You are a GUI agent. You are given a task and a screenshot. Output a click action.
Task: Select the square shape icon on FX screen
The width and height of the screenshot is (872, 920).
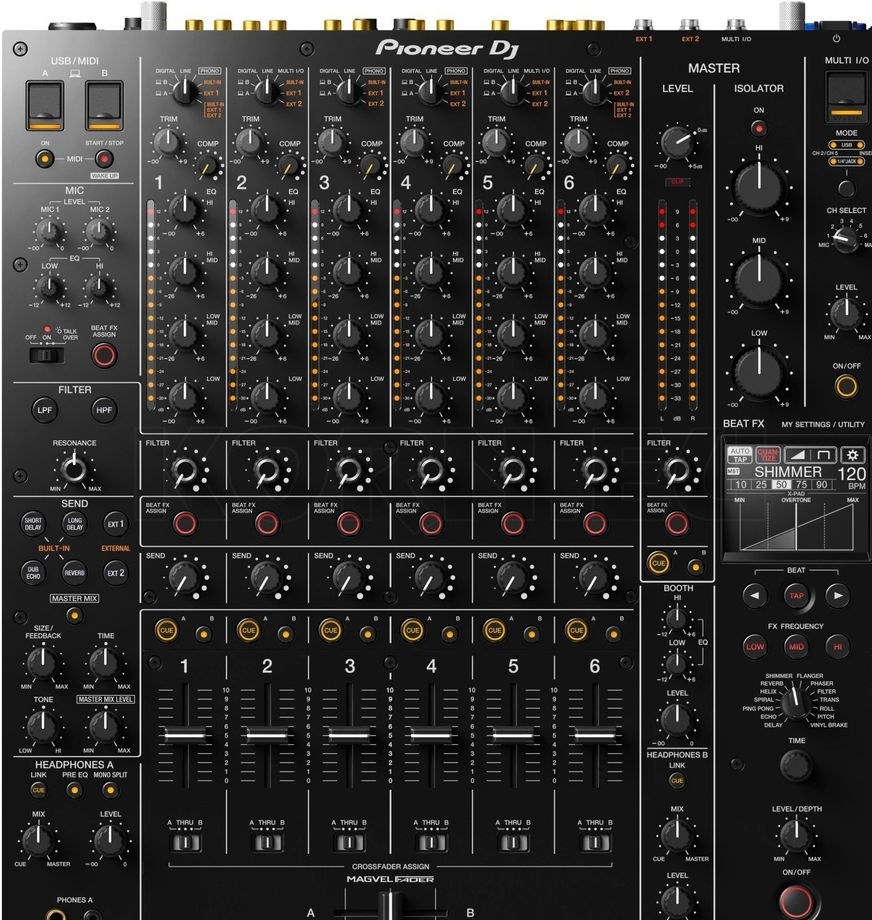(824, 455)
